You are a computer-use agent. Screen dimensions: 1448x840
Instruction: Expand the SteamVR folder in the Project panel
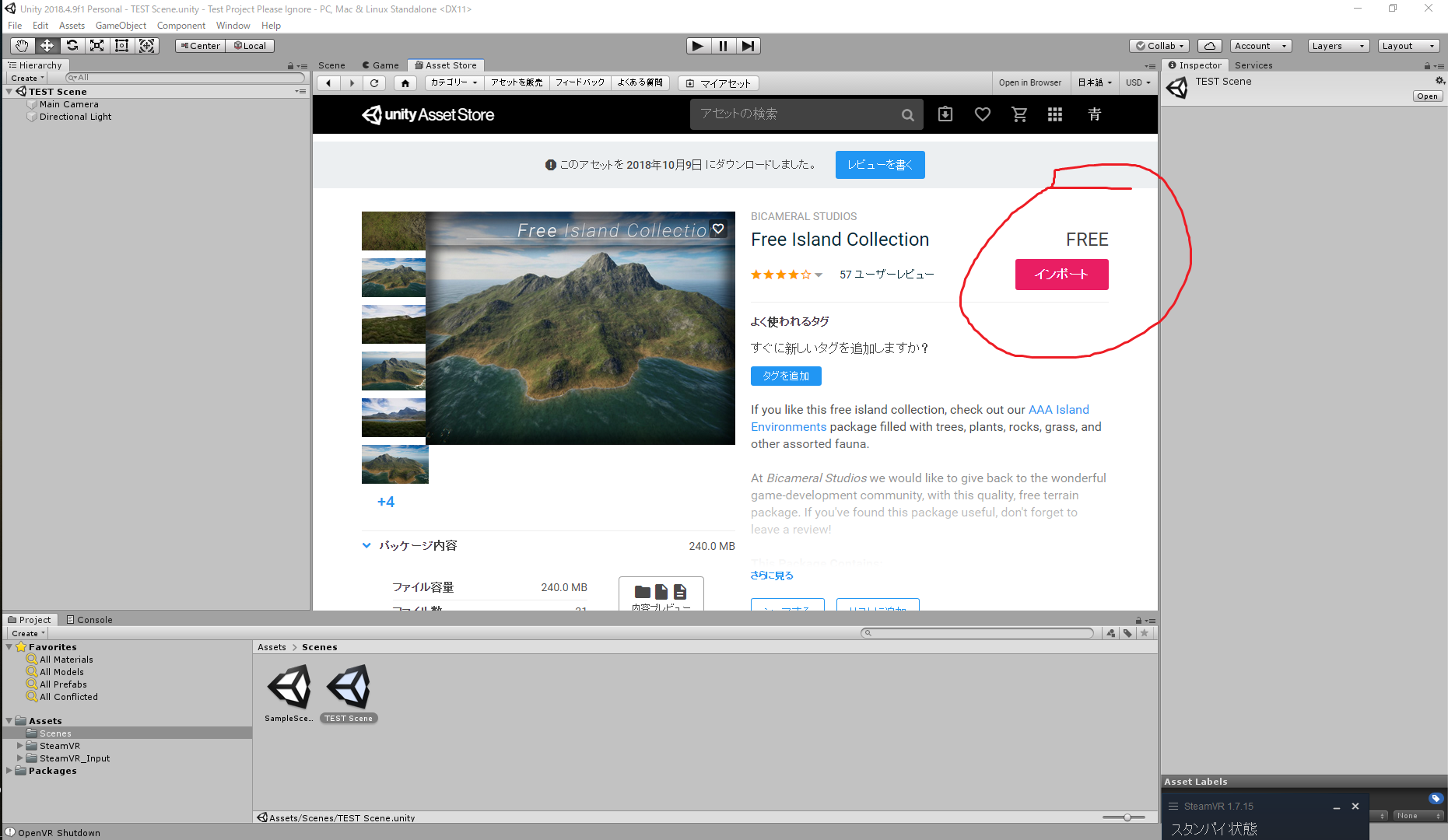(20, 745)
